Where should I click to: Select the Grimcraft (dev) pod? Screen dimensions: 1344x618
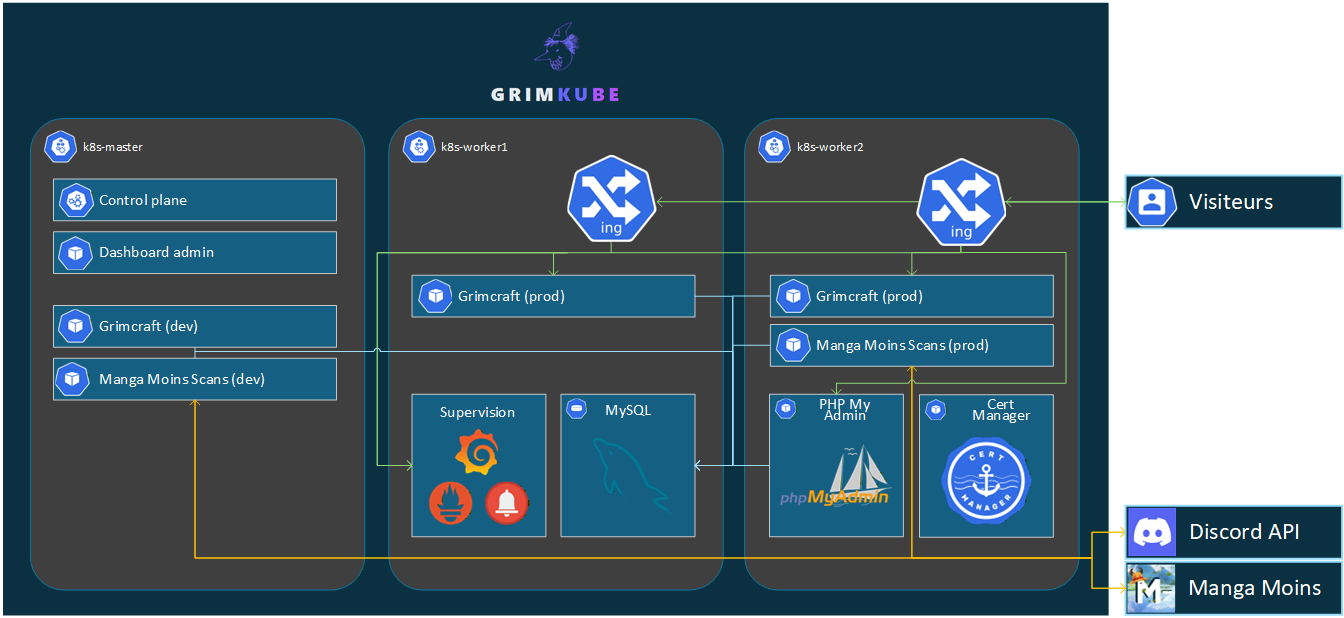[195, 326]
